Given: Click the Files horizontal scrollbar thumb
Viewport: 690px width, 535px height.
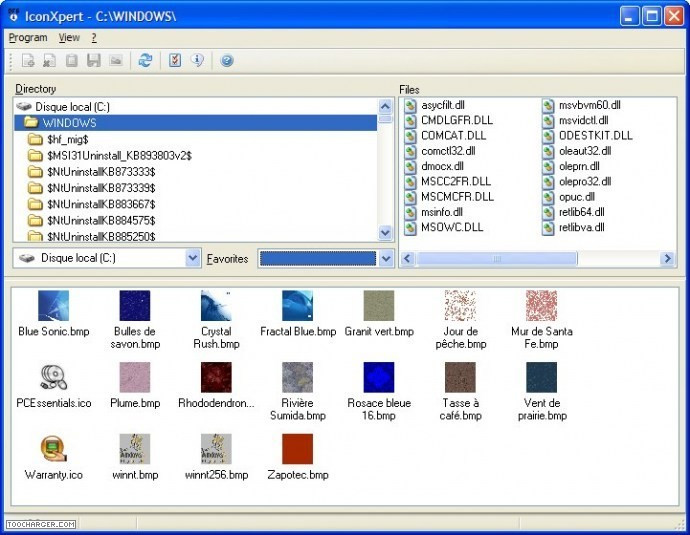Looking at the screenshot, I should pyautogui.click(x=496, y=258).
